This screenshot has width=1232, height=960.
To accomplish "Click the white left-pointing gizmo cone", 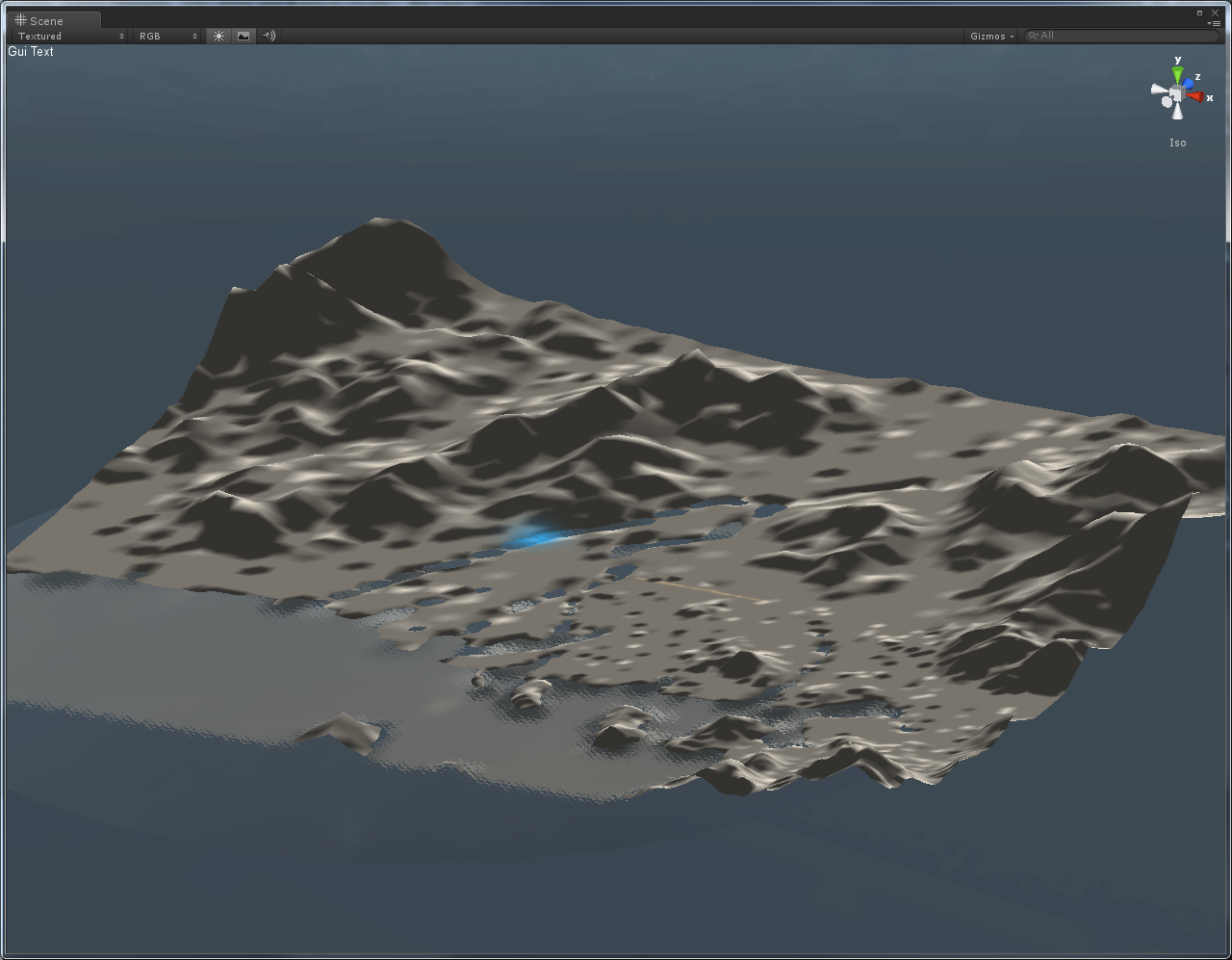I will coord(1159,91).
